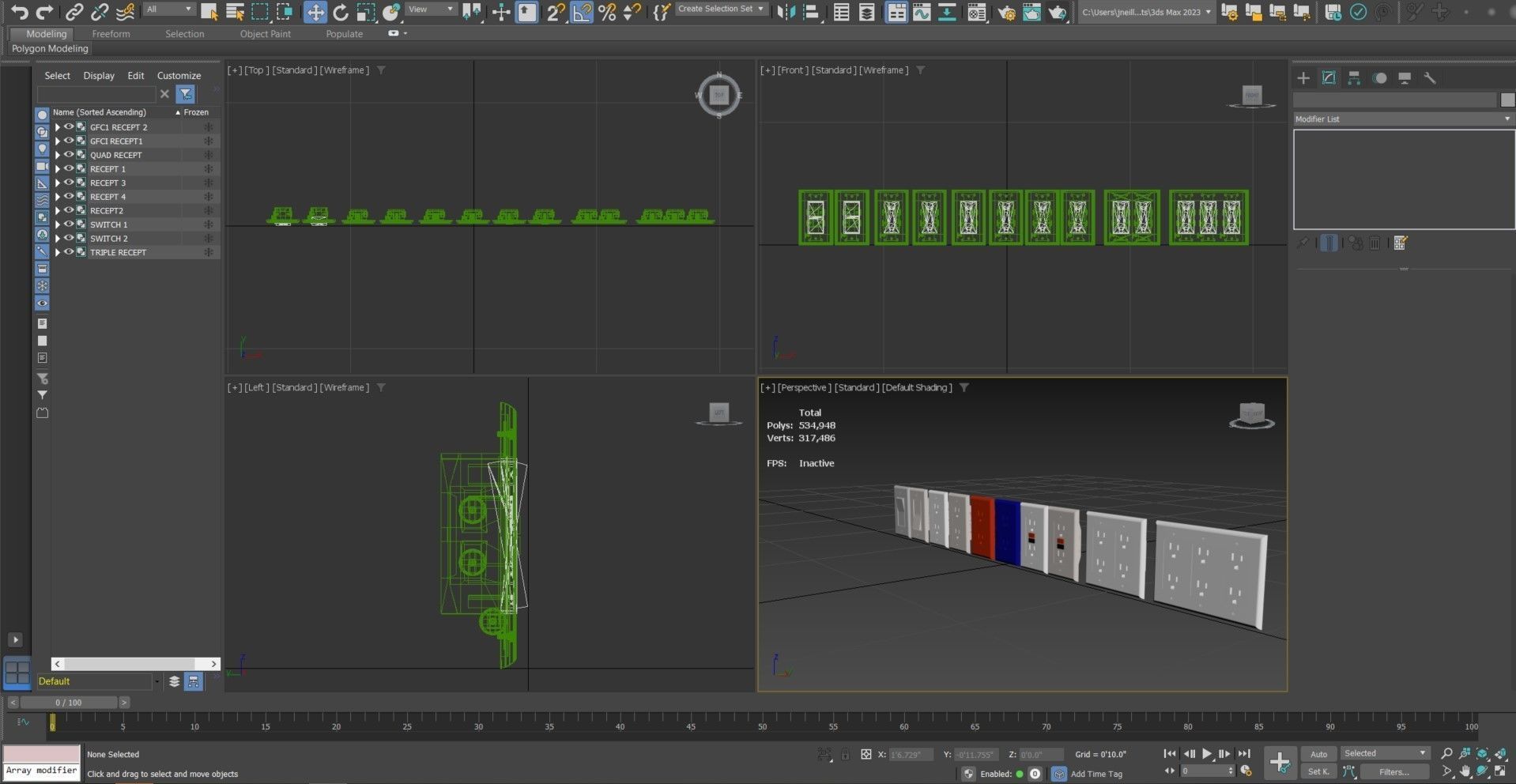Click the Align tool icon
Viewport: 1516px width, 784px height.
click(811, 12)
